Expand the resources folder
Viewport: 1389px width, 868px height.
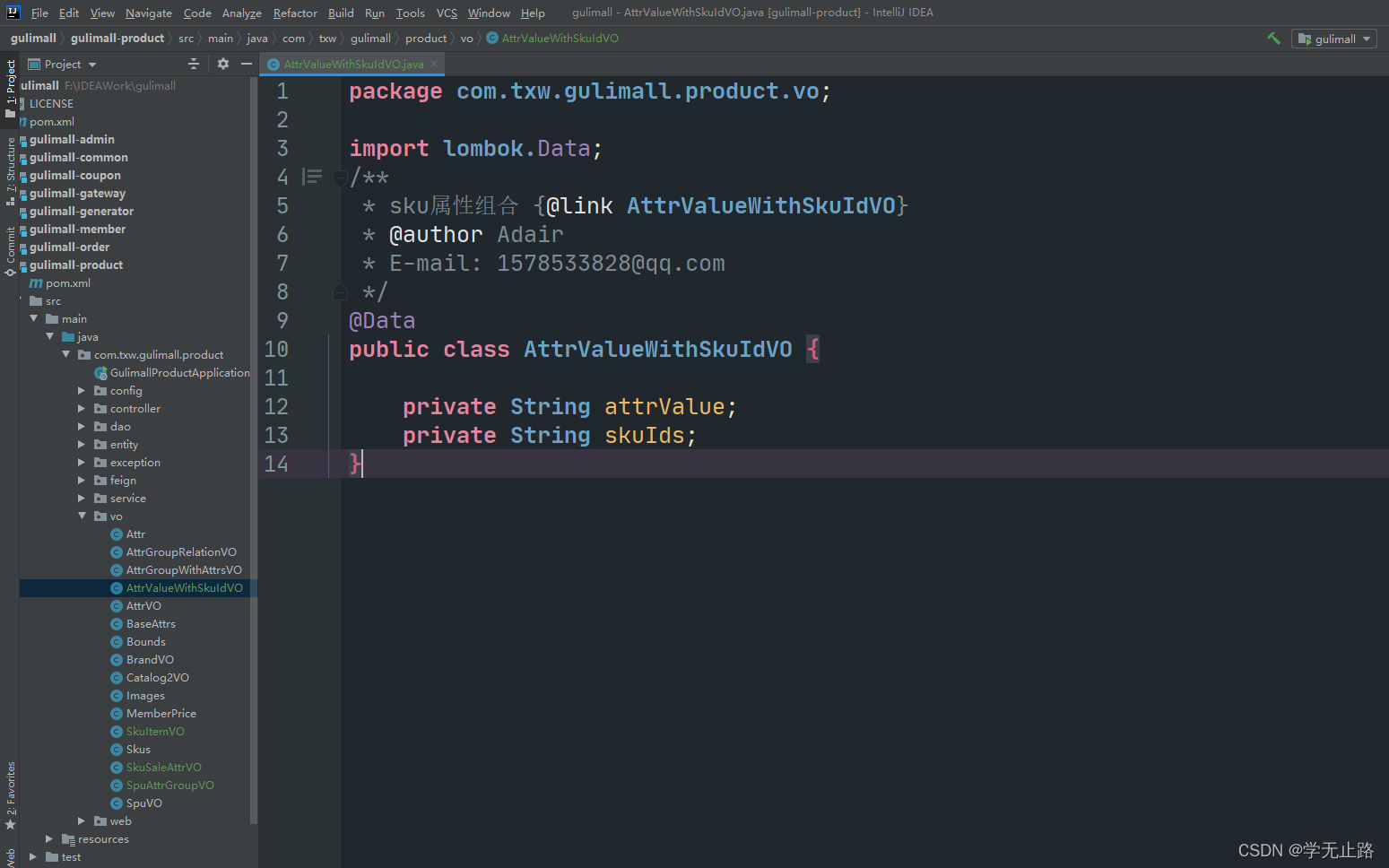click(49, 838)
